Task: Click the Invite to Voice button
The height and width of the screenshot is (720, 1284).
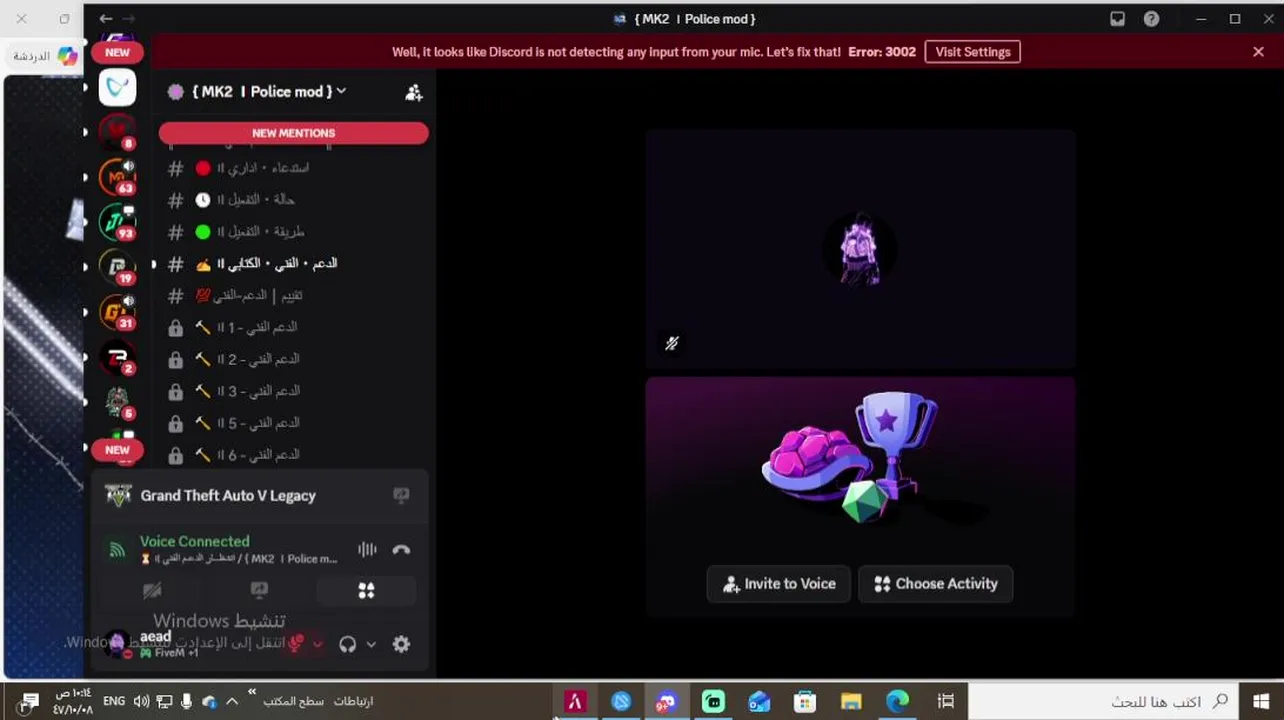Action: click(779, 584)
